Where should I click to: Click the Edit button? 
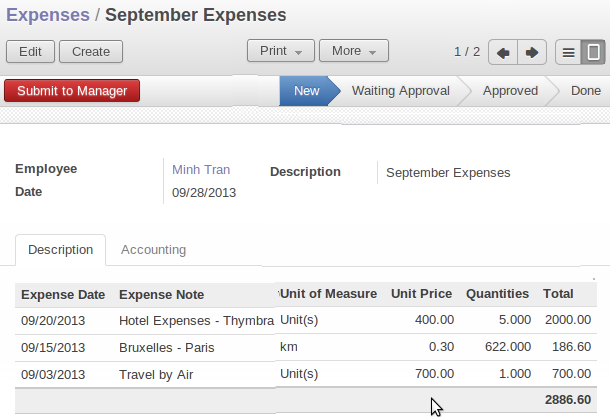coord(30,51)
